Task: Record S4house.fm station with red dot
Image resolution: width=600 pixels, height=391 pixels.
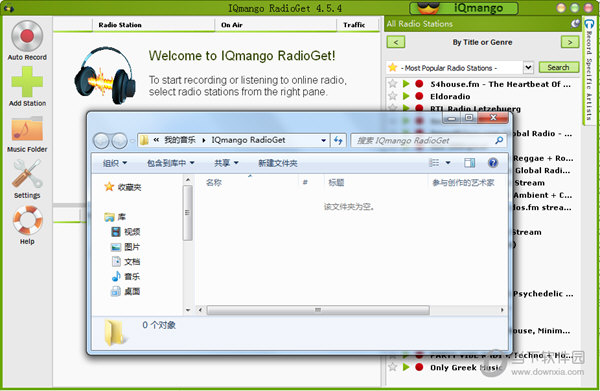Action: point(419,84)
